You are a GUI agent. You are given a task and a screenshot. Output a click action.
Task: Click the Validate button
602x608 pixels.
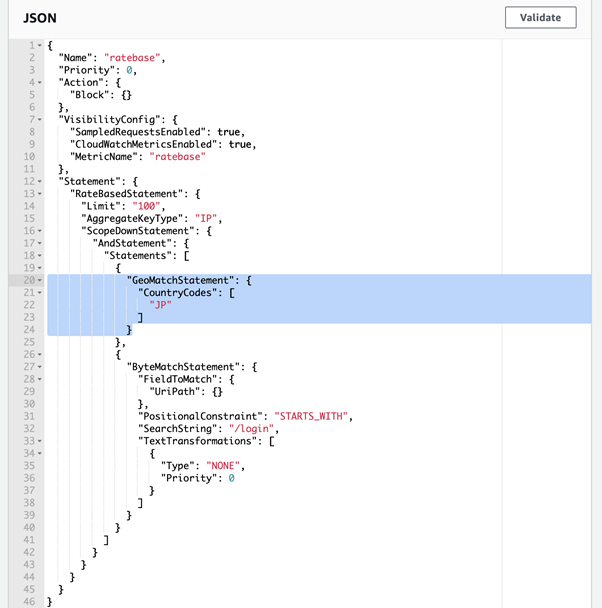[x=547, y=17]
